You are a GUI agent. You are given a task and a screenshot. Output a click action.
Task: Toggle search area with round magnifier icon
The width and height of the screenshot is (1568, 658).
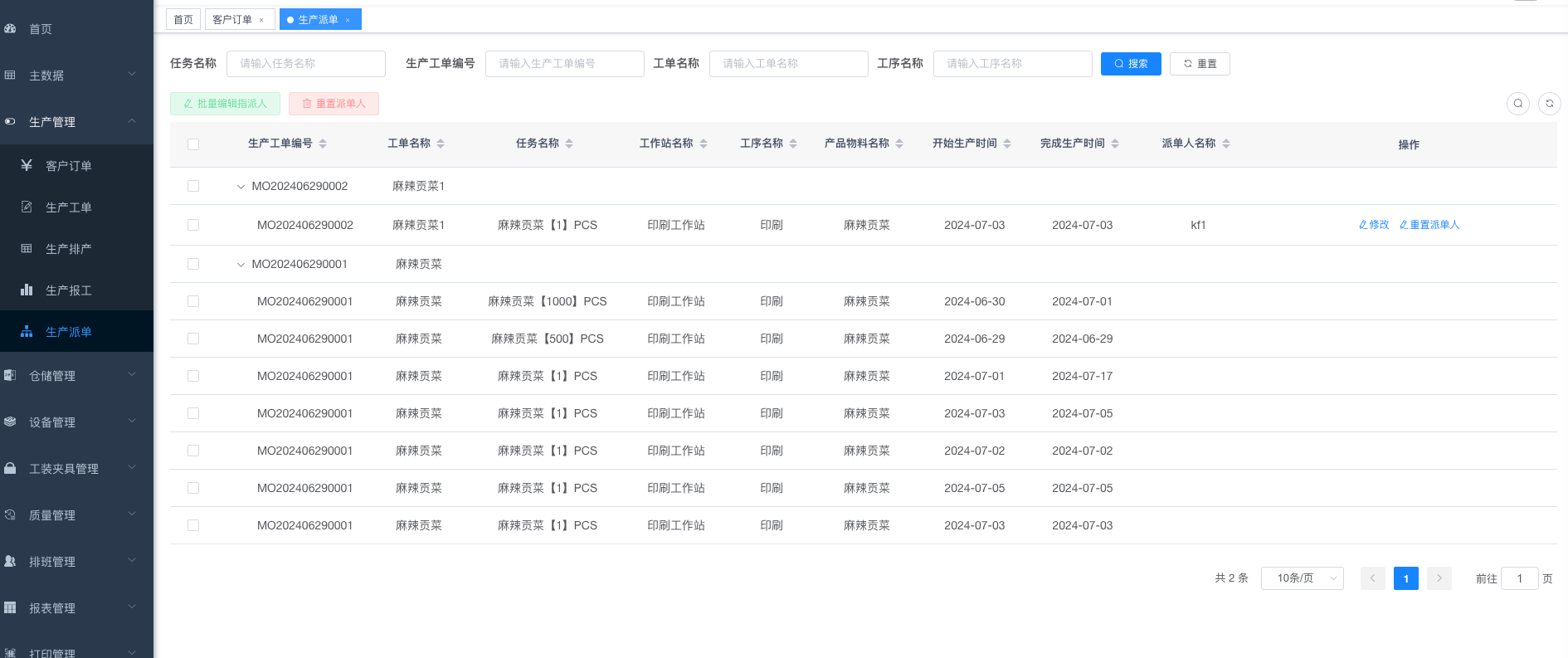(x=1518, y=104)
